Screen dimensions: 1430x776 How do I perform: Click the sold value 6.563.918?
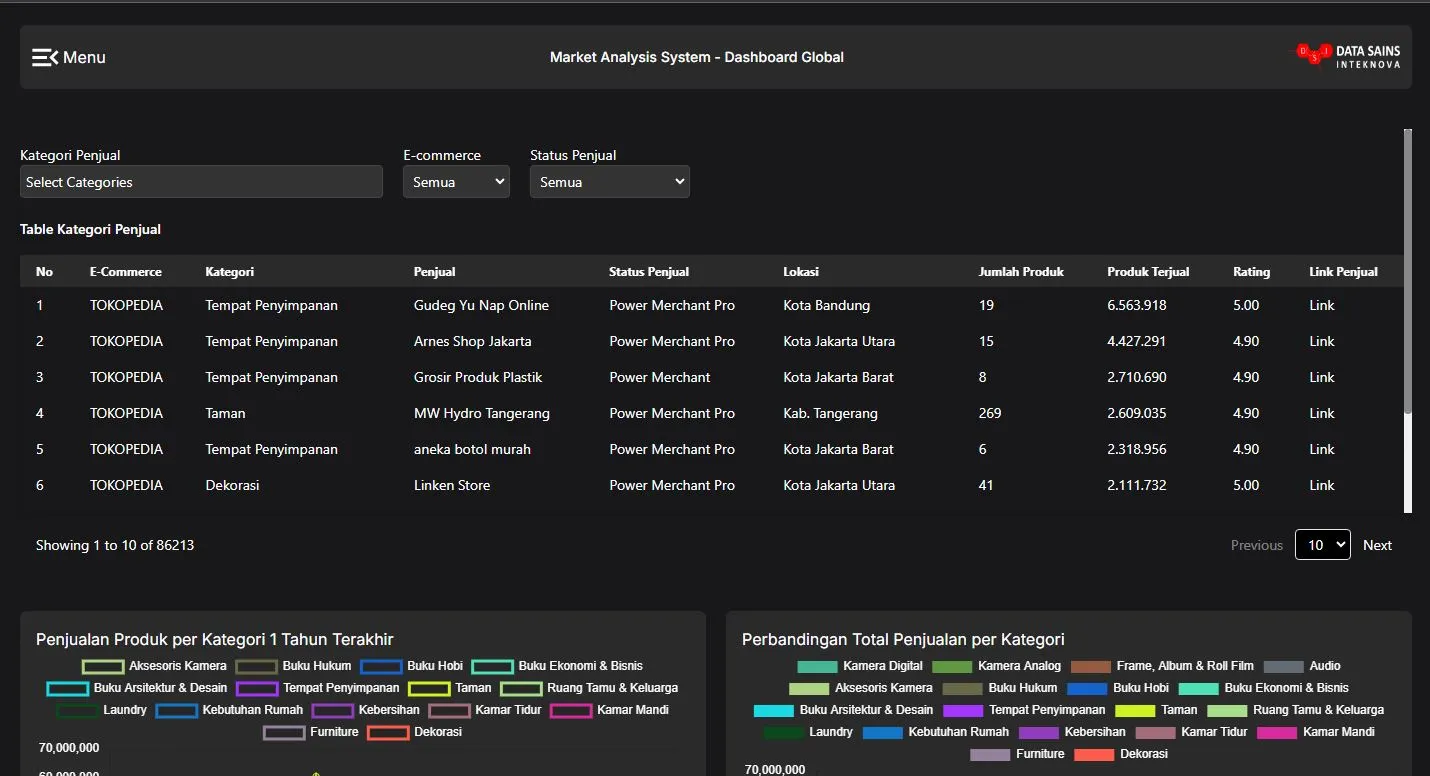click(1137, 305)
